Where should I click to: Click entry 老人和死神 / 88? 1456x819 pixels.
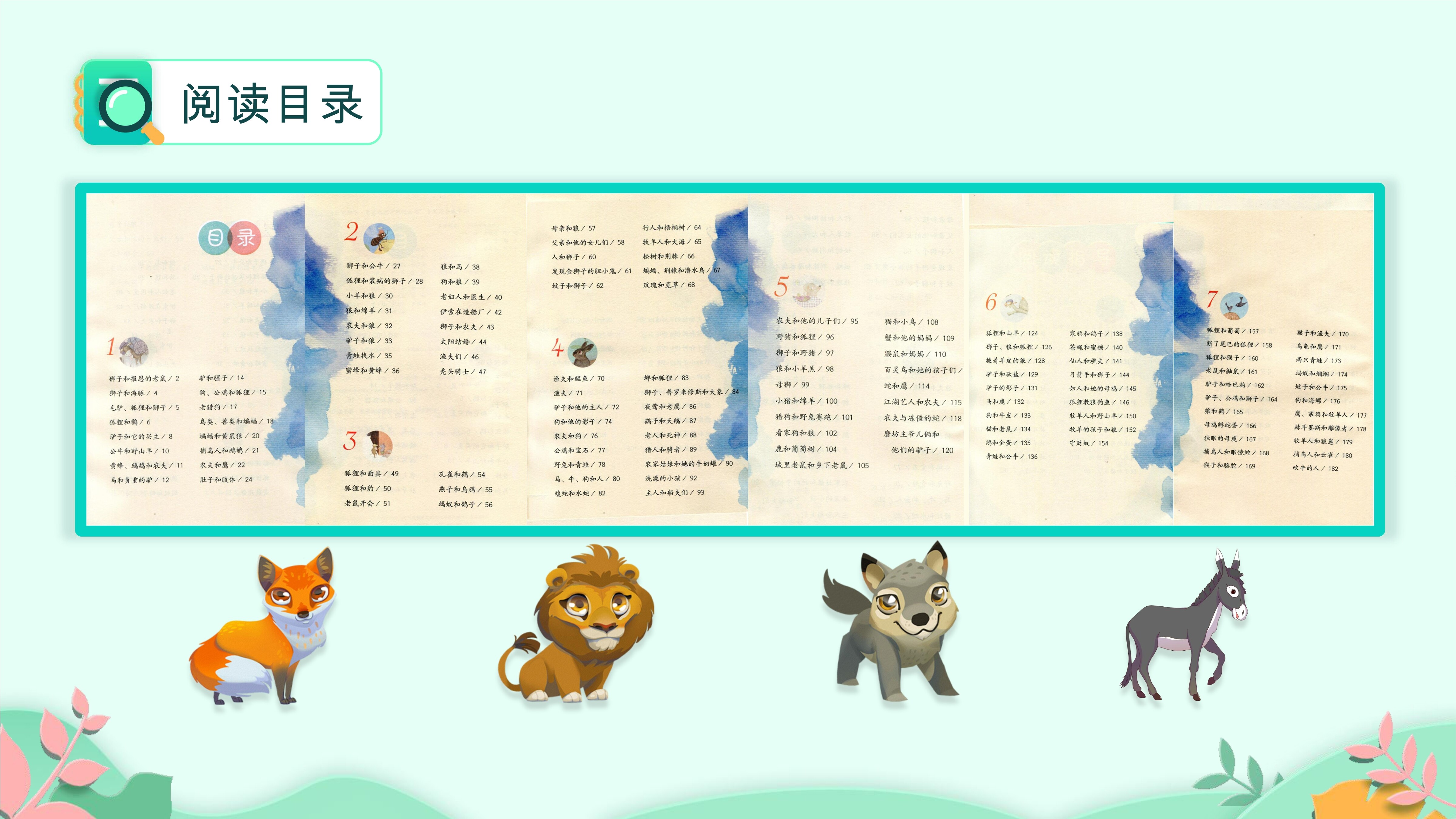pyautogui.click(x=670, y=435)
